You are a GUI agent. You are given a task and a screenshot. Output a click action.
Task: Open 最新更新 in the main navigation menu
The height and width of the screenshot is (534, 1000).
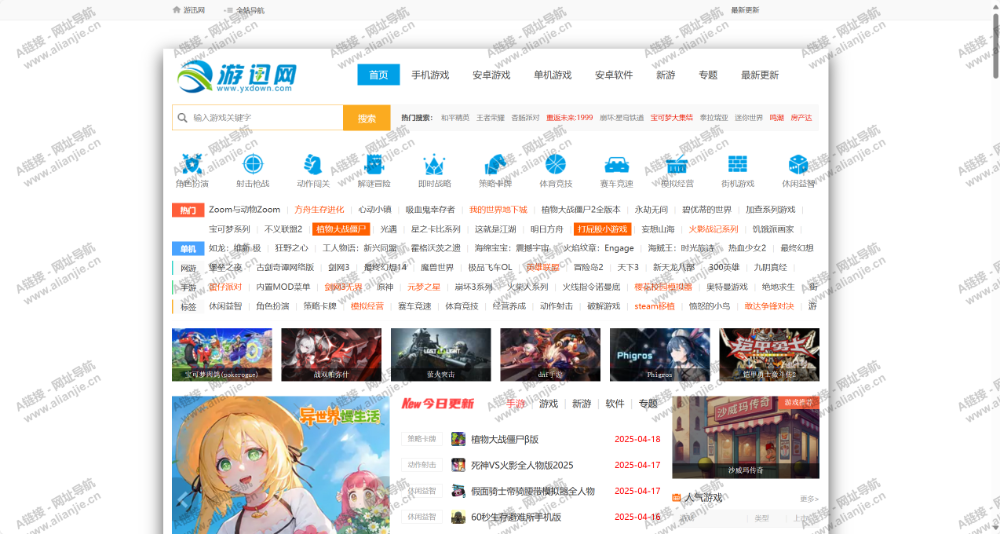pos(760,75)
